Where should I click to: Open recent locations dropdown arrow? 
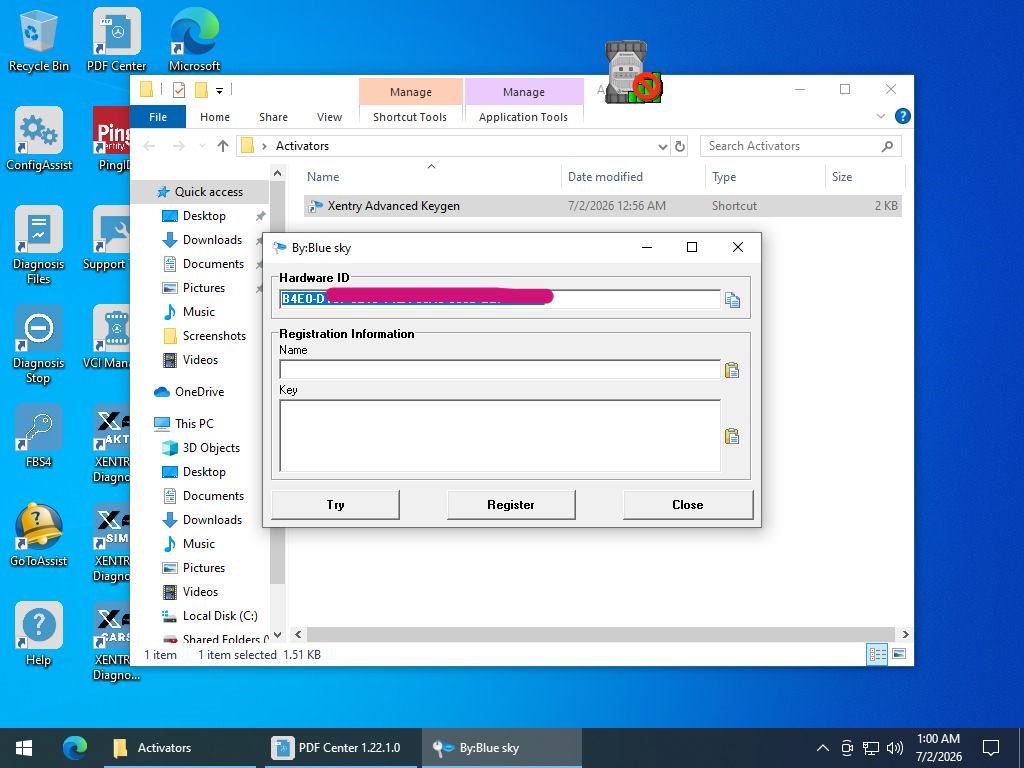point(202,146)
